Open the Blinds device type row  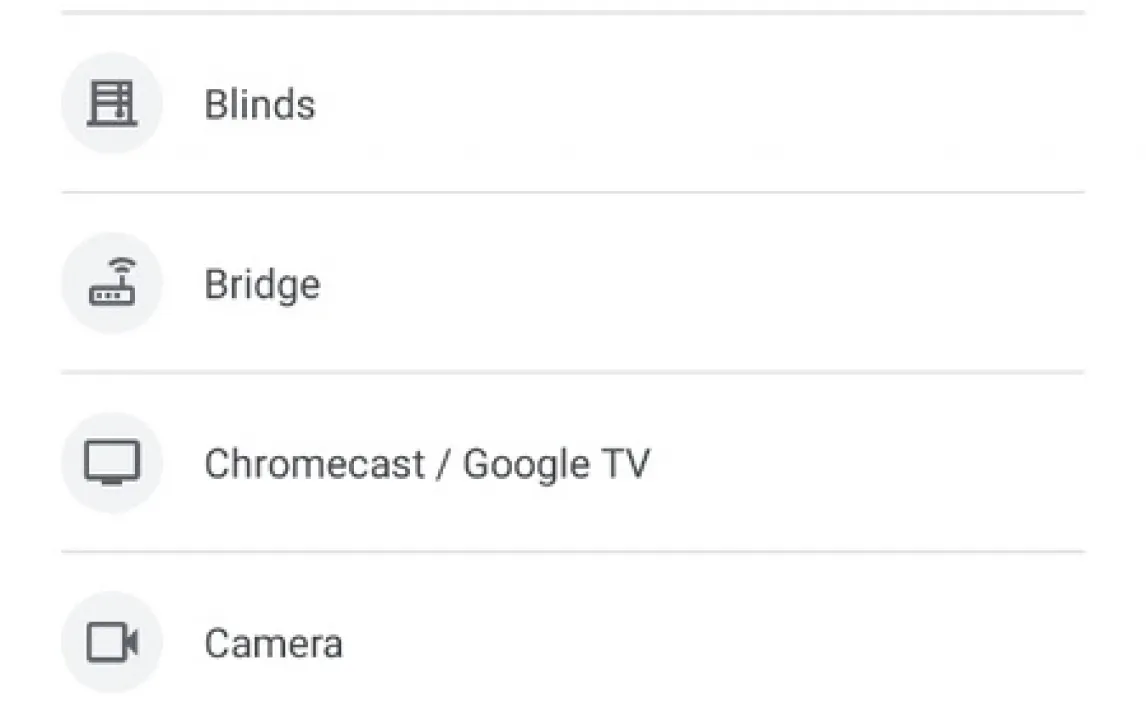point(573,103)
